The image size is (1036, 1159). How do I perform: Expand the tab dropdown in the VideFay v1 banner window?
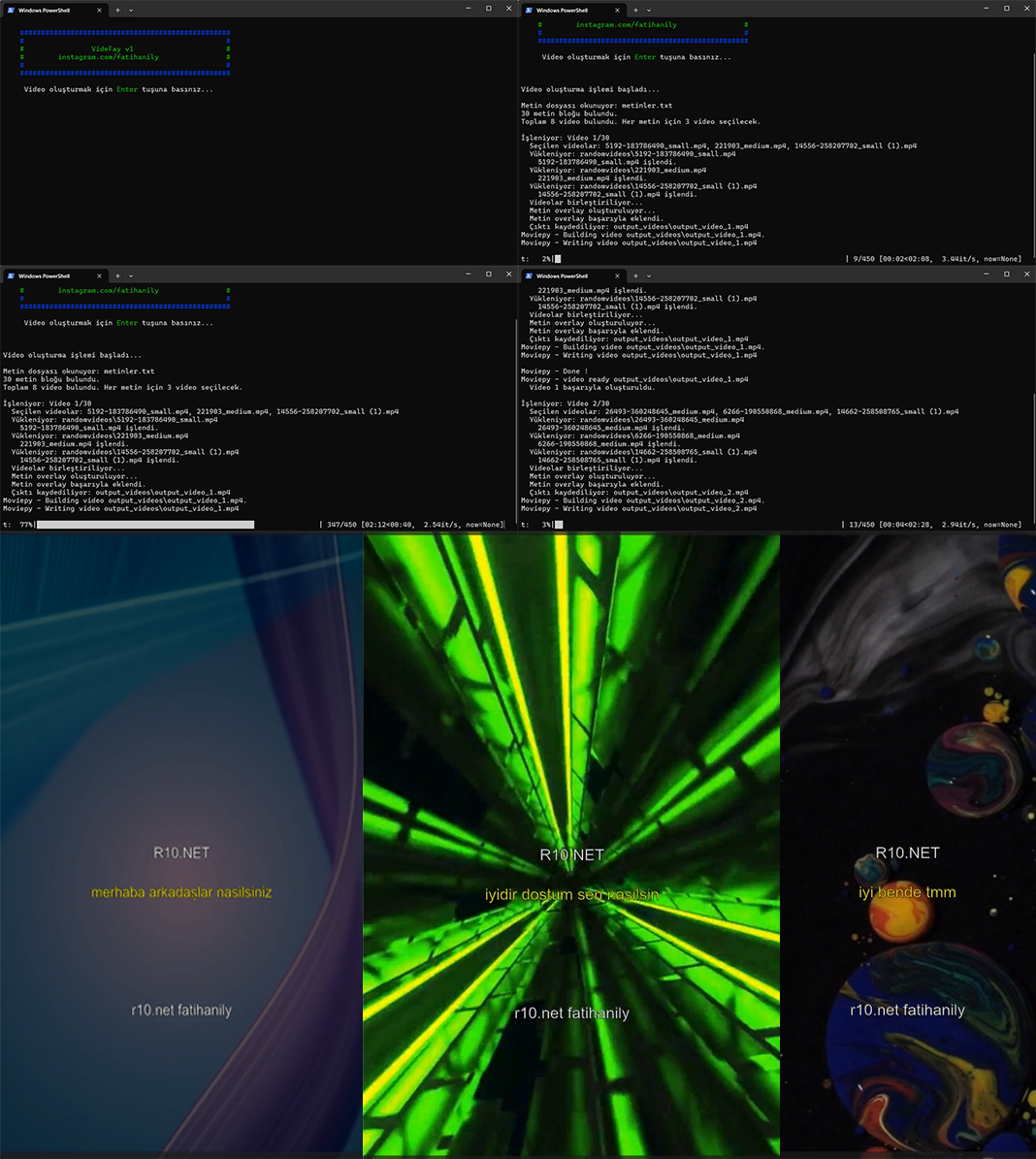[131, 11]
